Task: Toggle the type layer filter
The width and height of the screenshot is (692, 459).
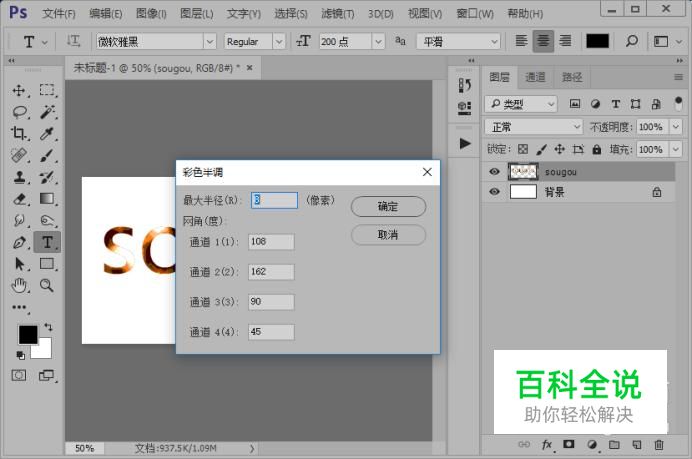Action: (616, 104)
